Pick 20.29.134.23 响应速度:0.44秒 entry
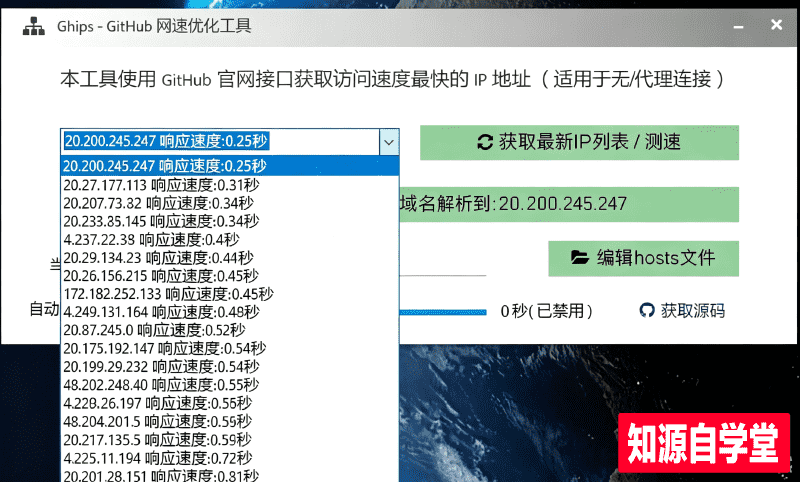800x482 pixels. 230,258
